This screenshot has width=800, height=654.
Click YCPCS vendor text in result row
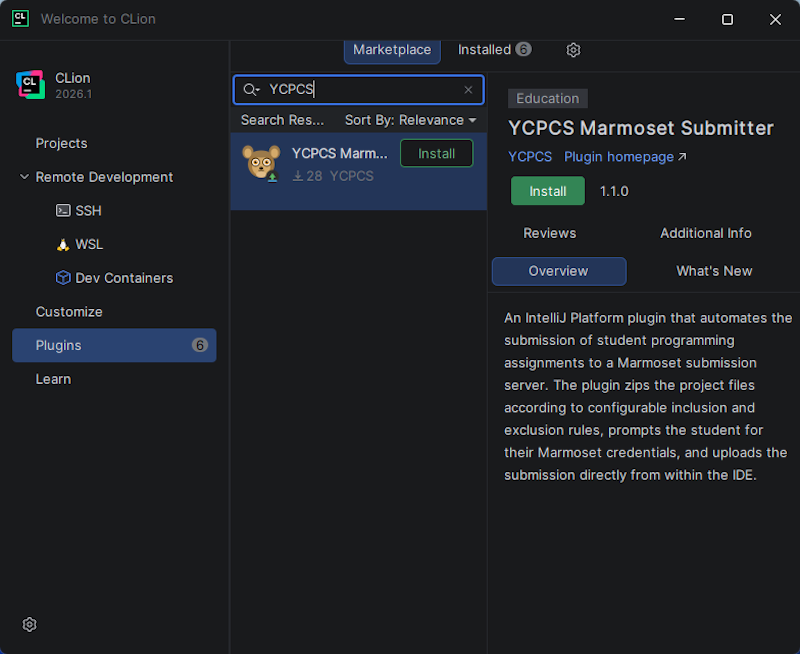click(x=352, y=176)
